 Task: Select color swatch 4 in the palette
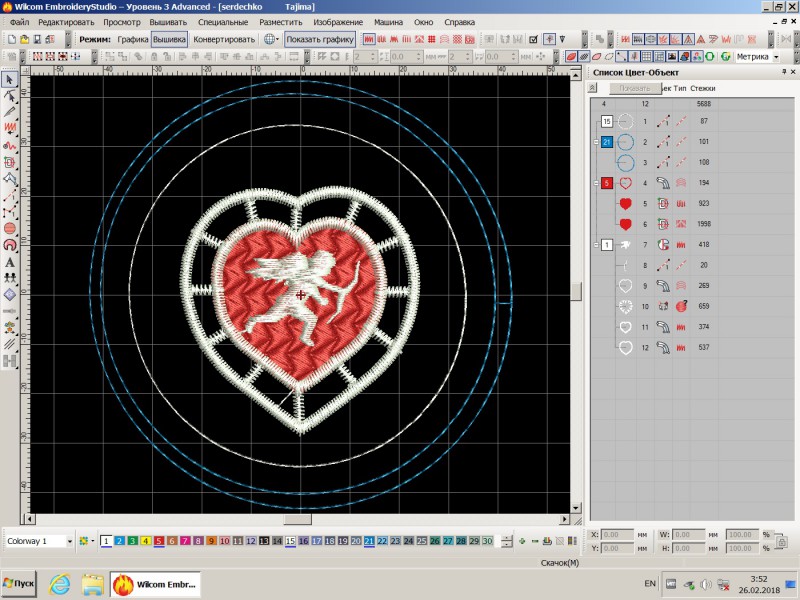coord(145,541)
